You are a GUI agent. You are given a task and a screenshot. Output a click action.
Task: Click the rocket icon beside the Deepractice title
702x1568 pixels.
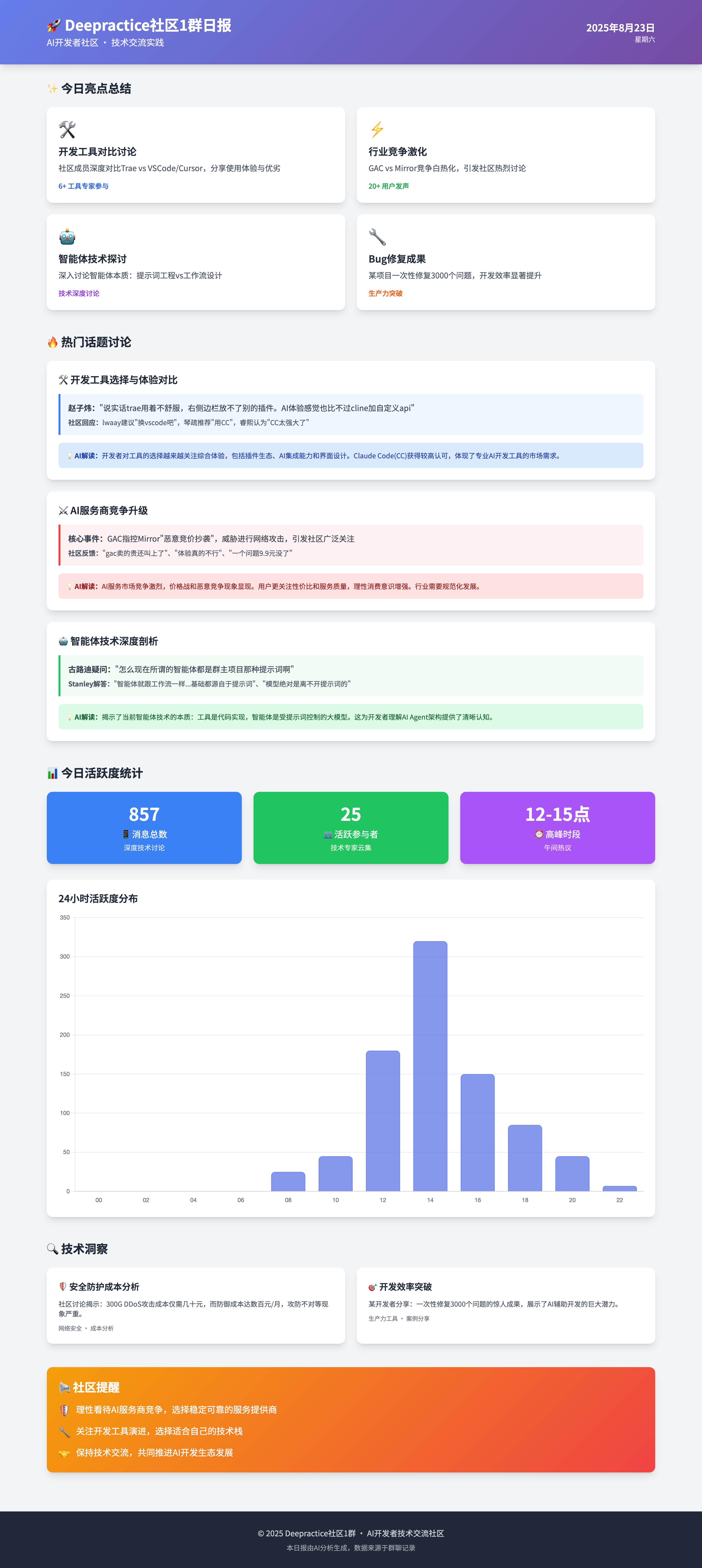54,26
